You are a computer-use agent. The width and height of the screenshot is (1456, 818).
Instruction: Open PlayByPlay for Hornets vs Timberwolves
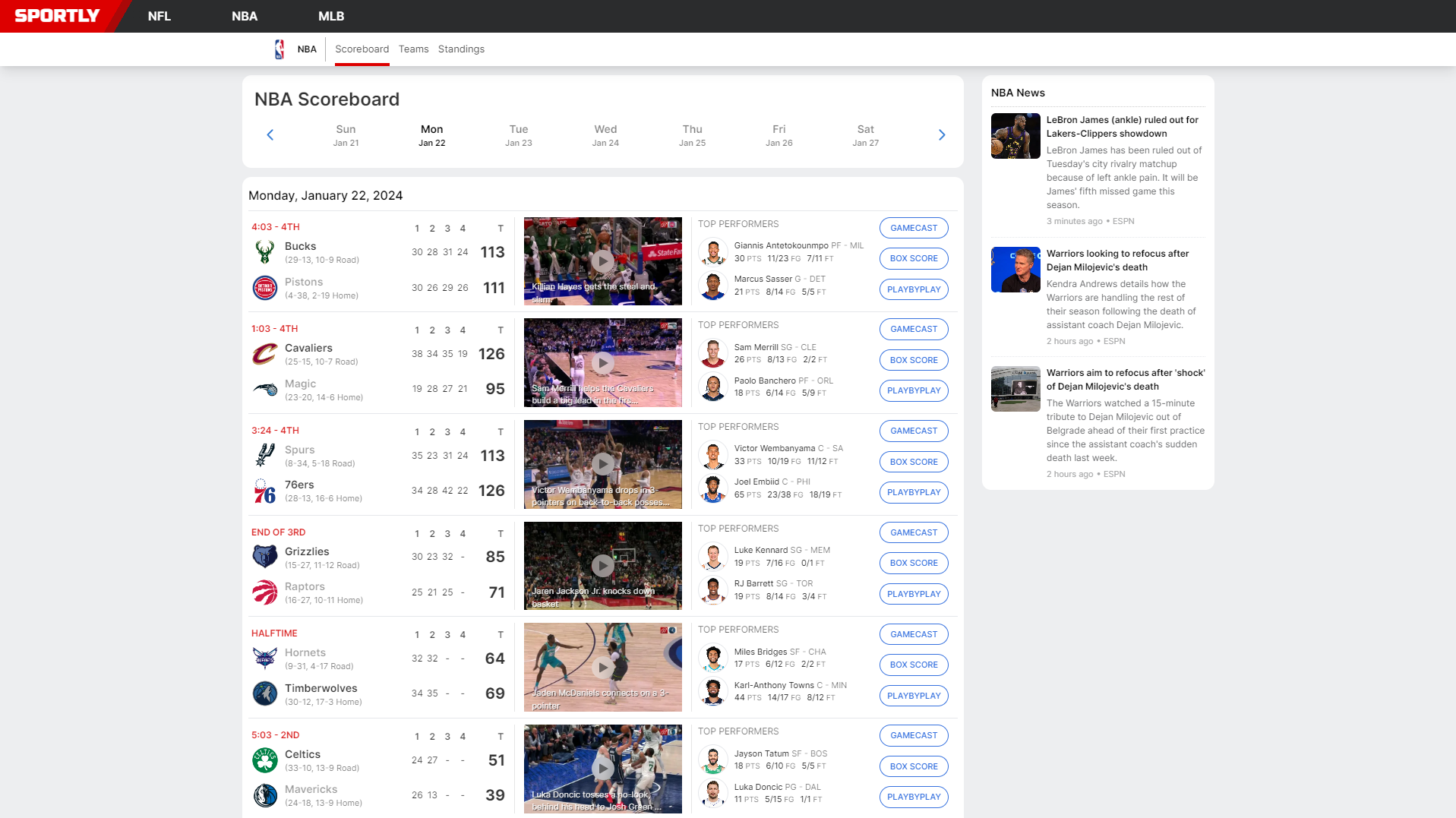tap(914, 696)
